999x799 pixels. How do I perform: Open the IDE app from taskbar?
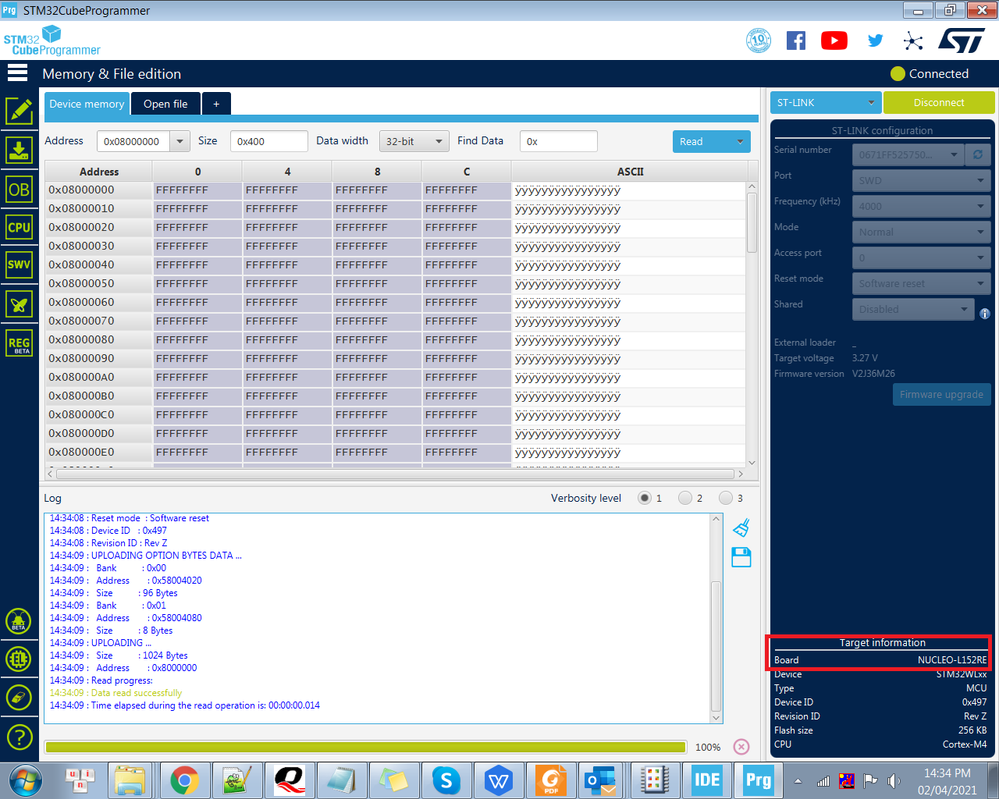click(707, 781)
